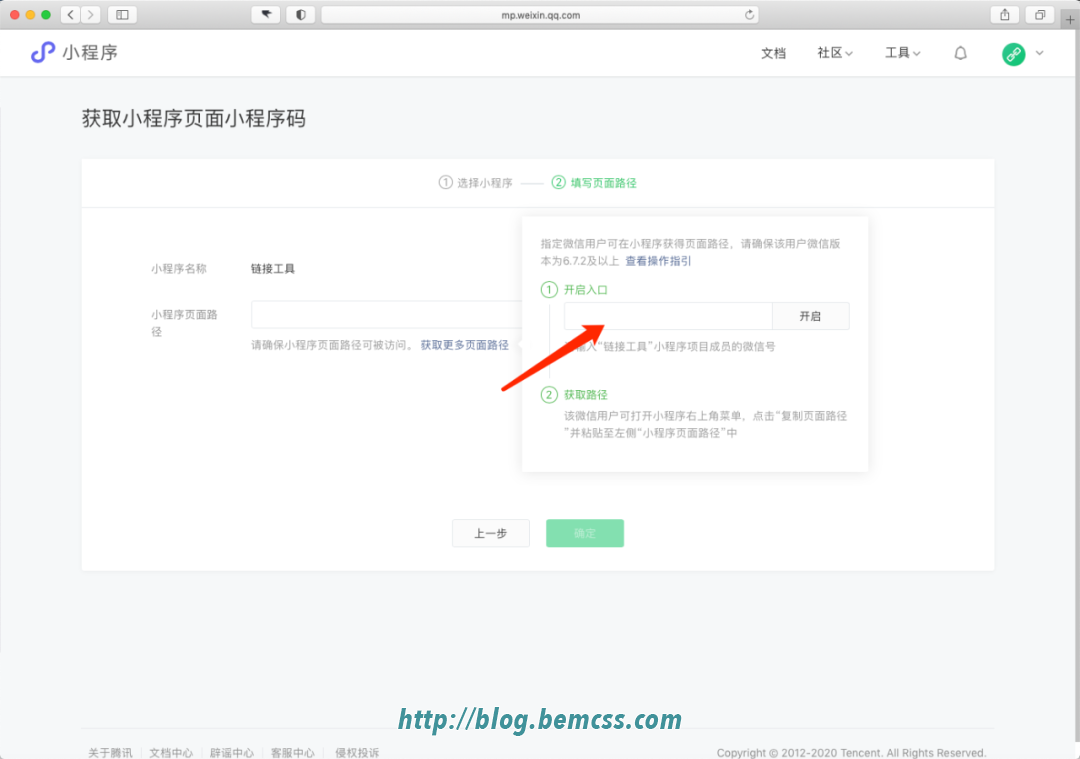Click the Safari share icon
The height and width of the screenshot is (759, 1080).
click(1004, 15)
